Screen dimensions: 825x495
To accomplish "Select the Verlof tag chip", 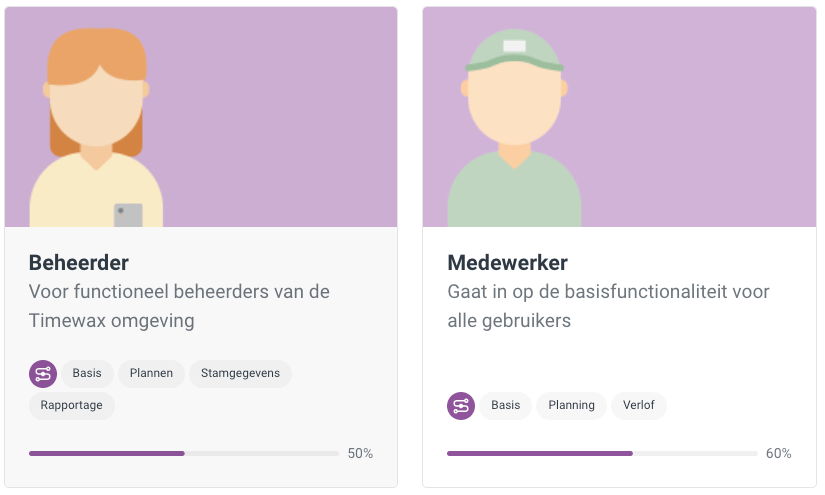I will pos(639,406).
